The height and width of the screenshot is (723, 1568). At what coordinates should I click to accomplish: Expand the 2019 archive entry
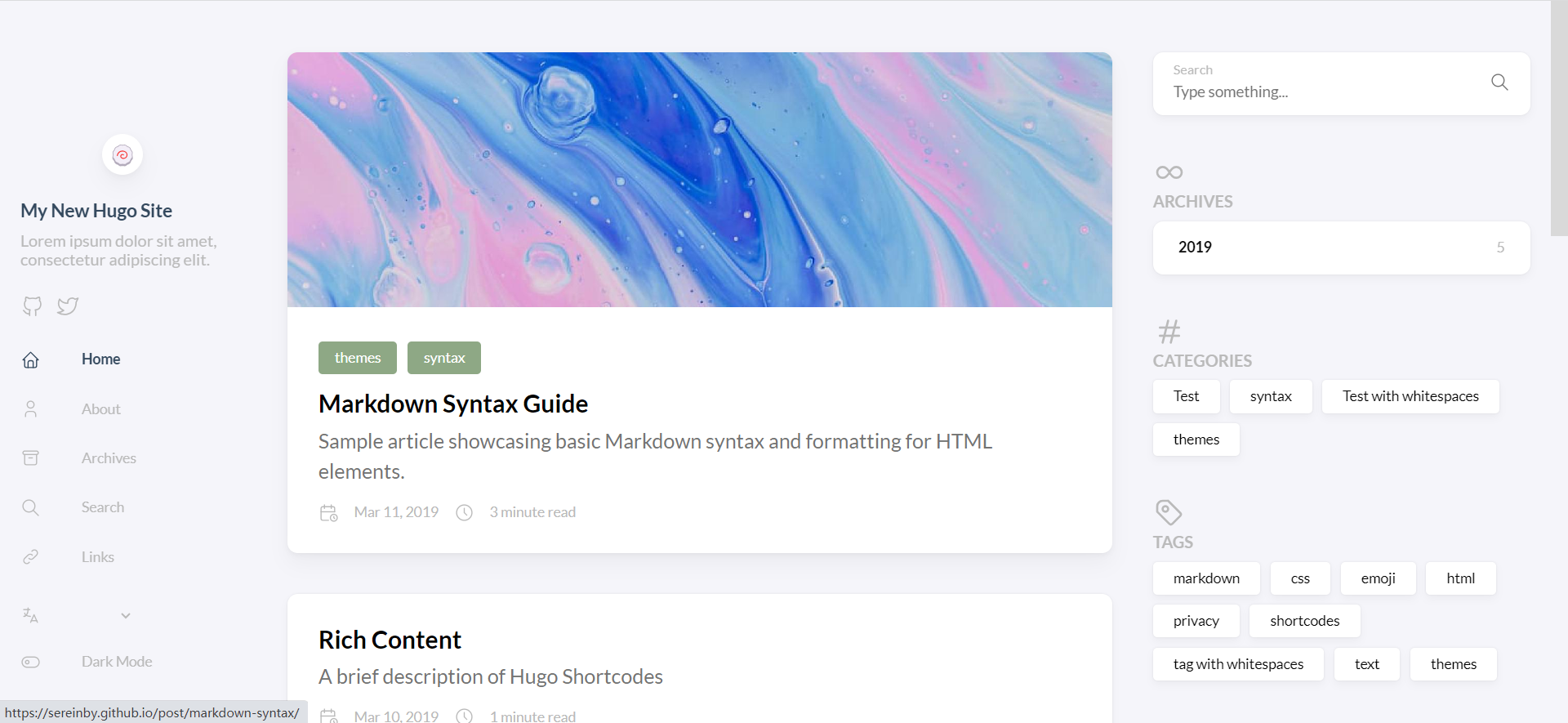1341,248
